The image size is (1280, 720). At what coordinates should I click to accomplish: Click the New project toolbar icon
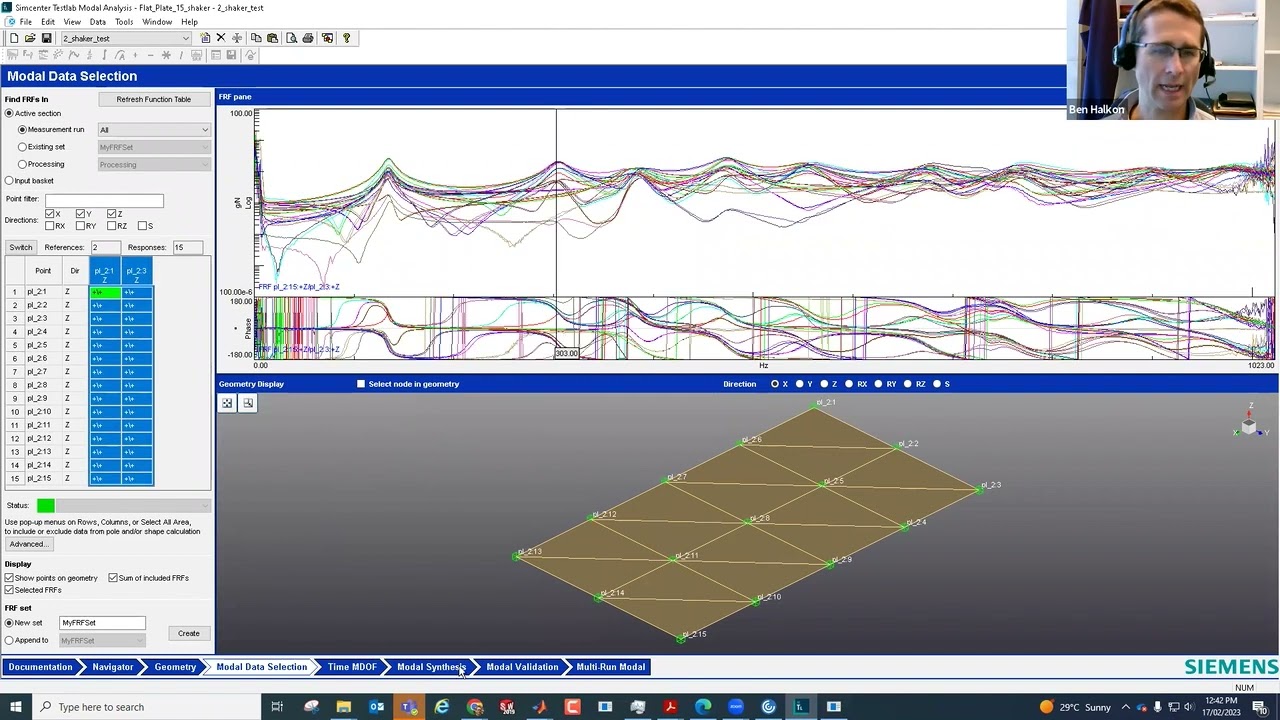14,38
